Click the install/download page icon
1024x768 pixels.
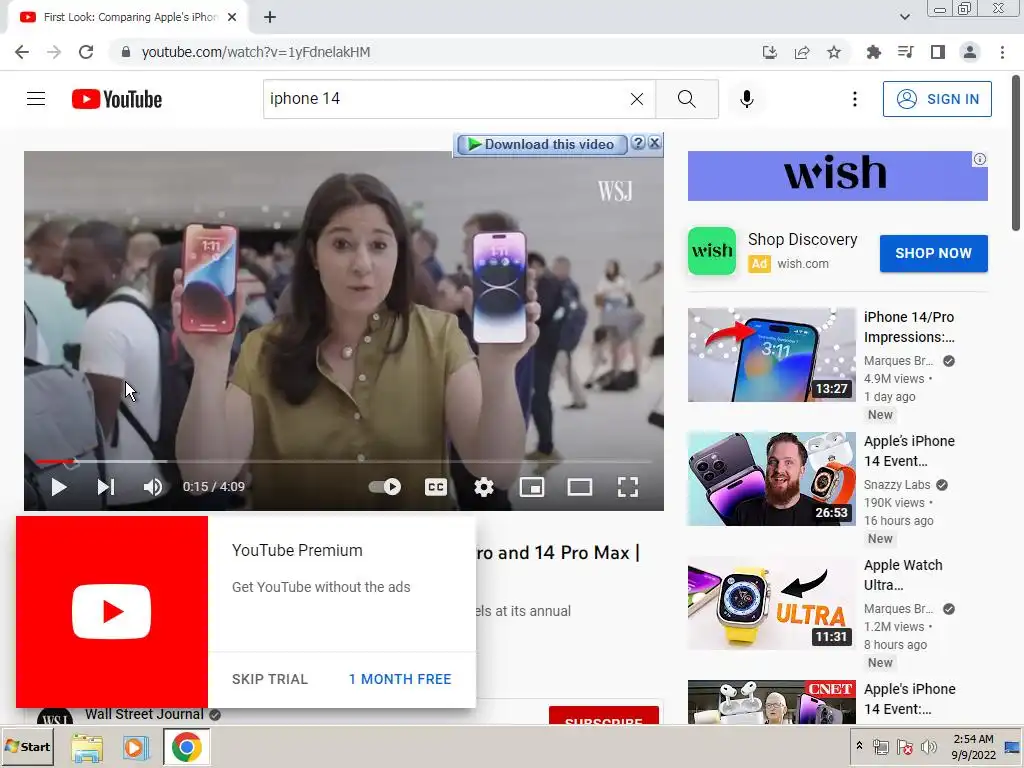coord(770,52)
